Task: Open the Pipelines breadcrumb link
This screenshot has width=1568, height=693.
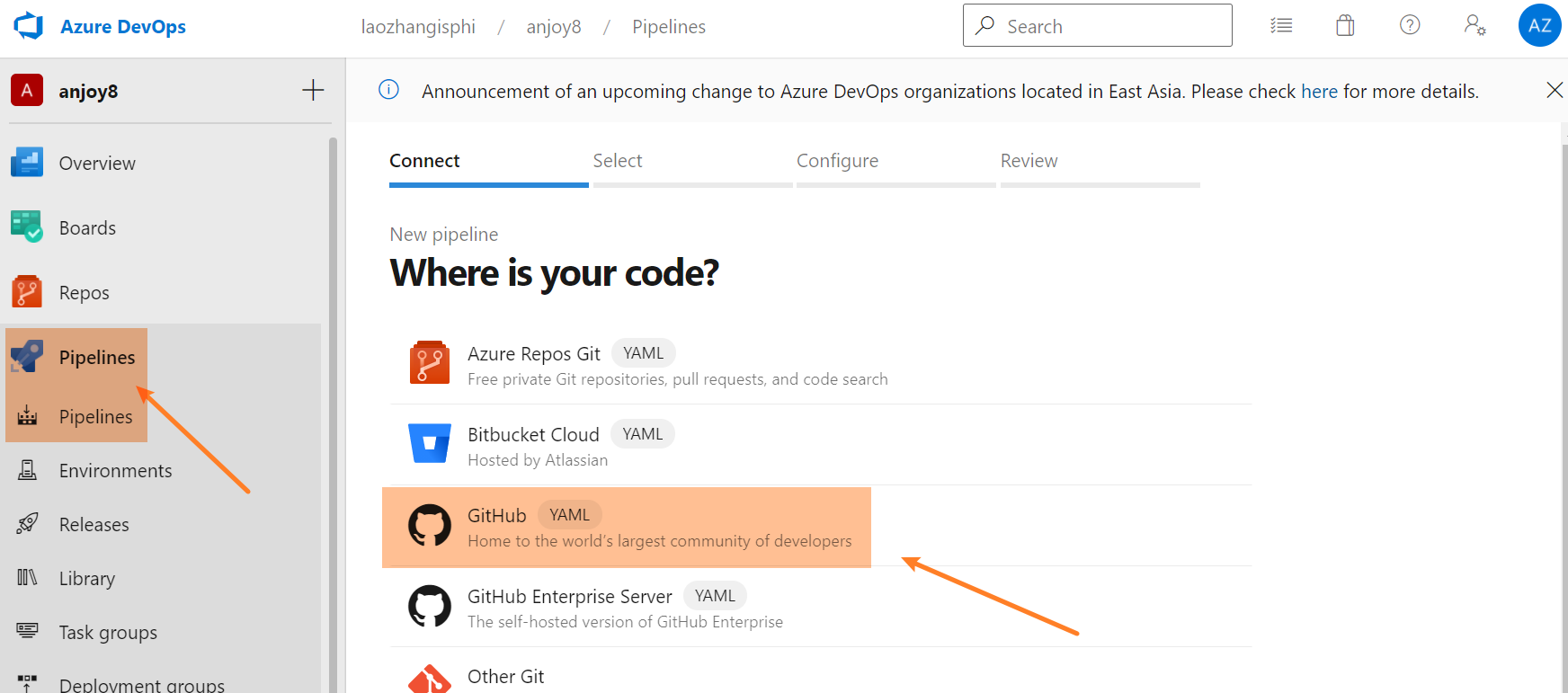Action: pos(669,27)
